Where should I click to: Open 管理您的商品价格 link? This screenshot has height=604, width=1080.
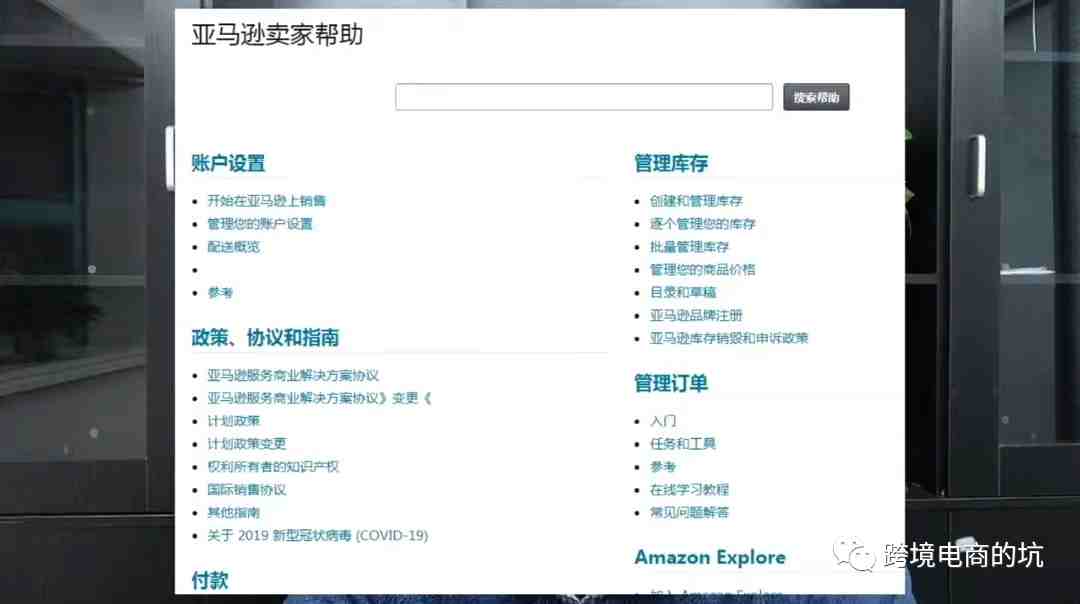coord(702,270)
